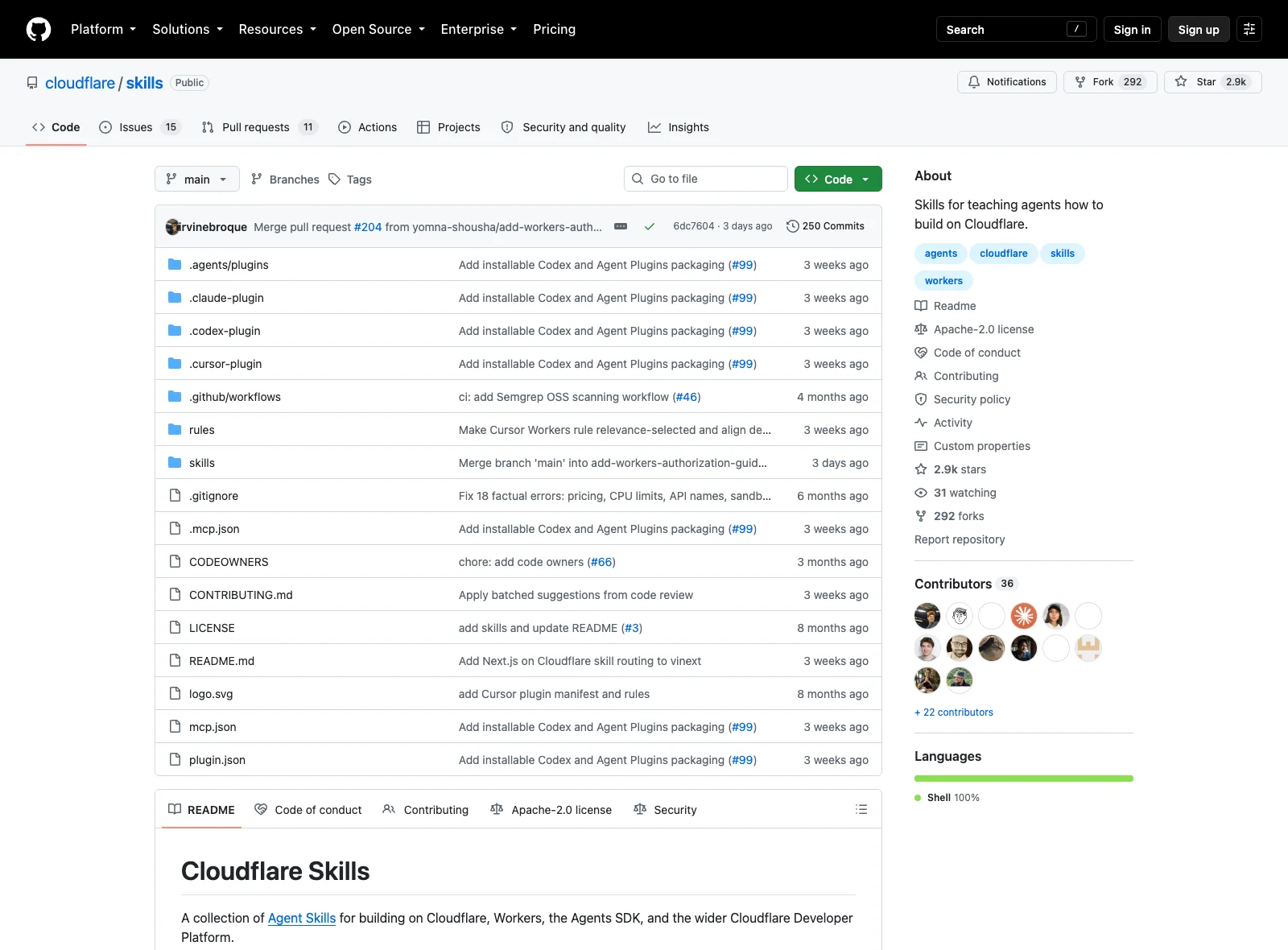Click the Sign up button
1288x950 pixels.
click(x=1199, y=29)
